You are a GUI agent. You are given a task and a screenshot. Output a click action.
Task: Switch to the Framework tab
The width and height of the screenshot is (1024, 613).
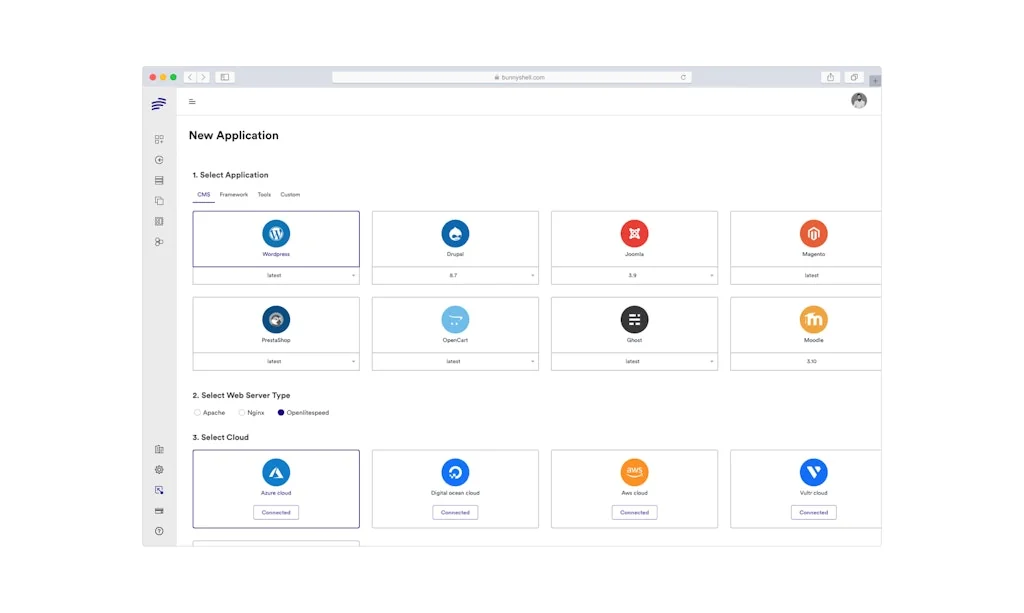[x=234, y=195]
